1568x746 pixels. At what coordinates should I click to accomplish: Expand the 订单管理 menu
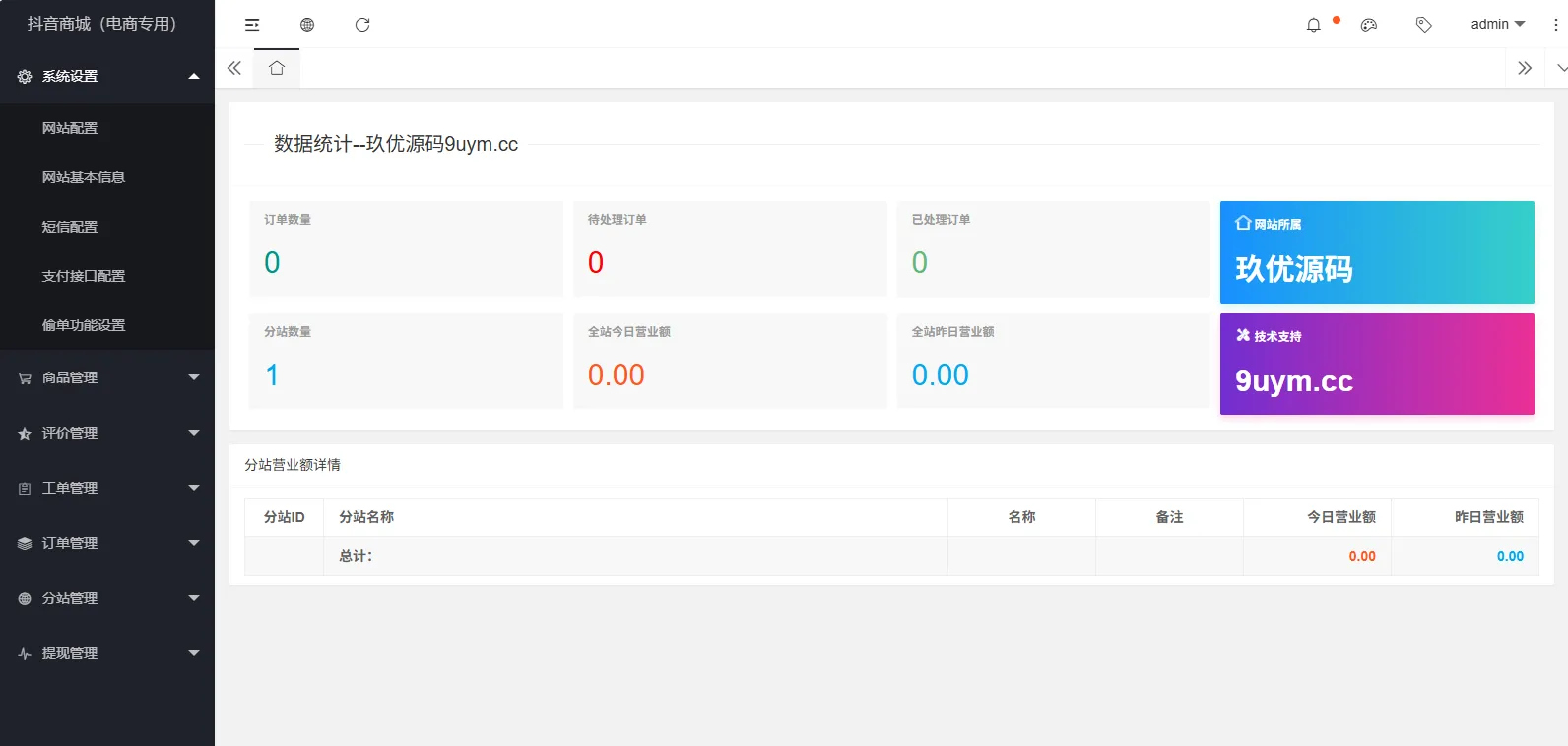107,543
